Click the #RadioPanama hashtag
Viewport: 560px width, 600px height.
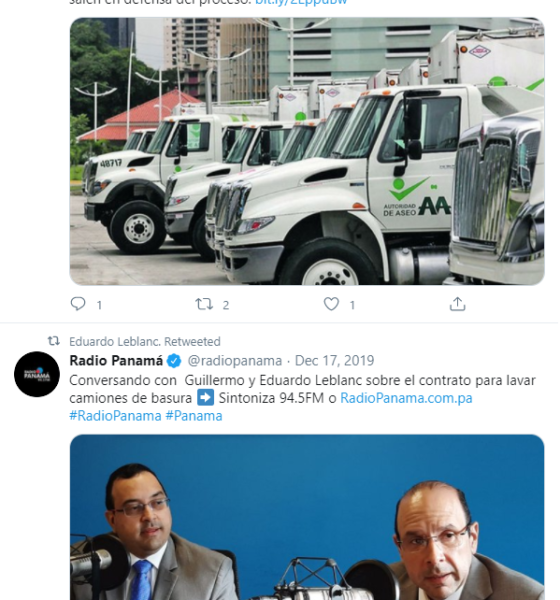pos(115,416)
